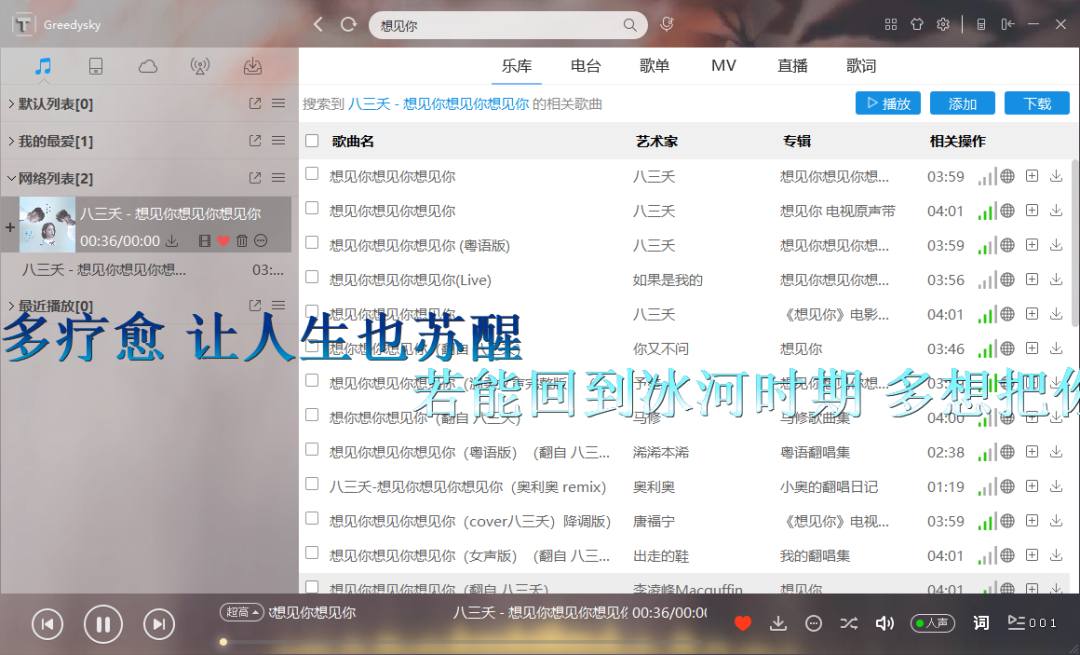Switch to the 电台 tab
Image resolution: width=1080 pixels, height=655 pixels.
click(x=585, y=66)
